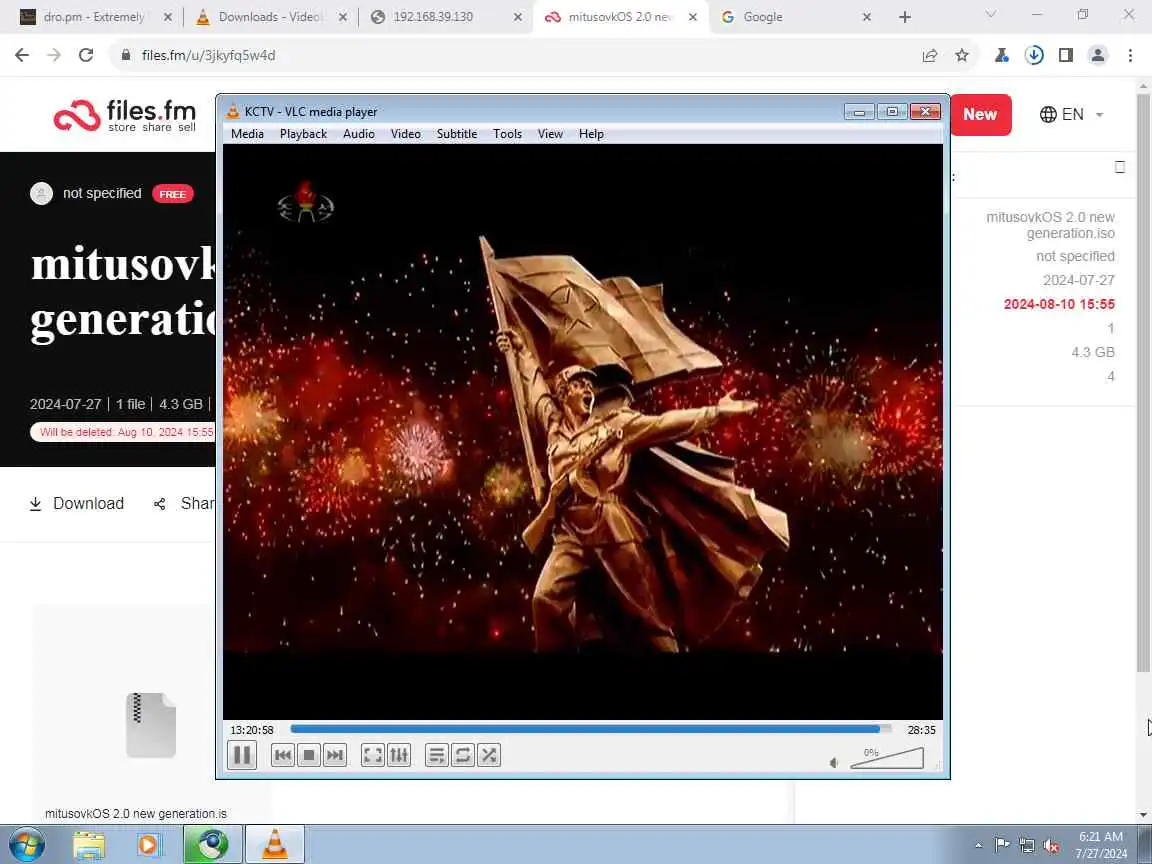Show Chrome downloads
Viewport: 1152px width, 864px height.
1034,55
